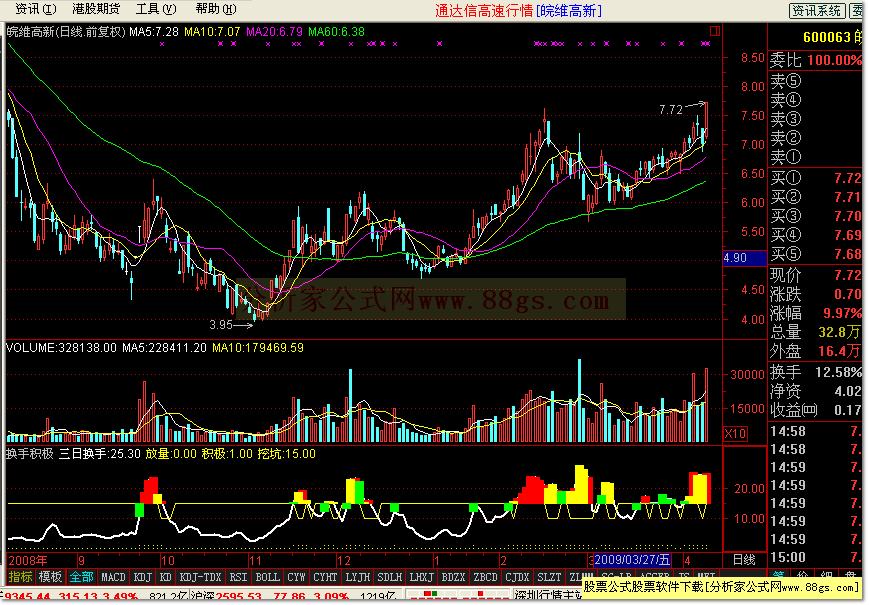Click the 现价 7.72 row
Viewport: 869px width, 605px height.
tap(815, 275)
